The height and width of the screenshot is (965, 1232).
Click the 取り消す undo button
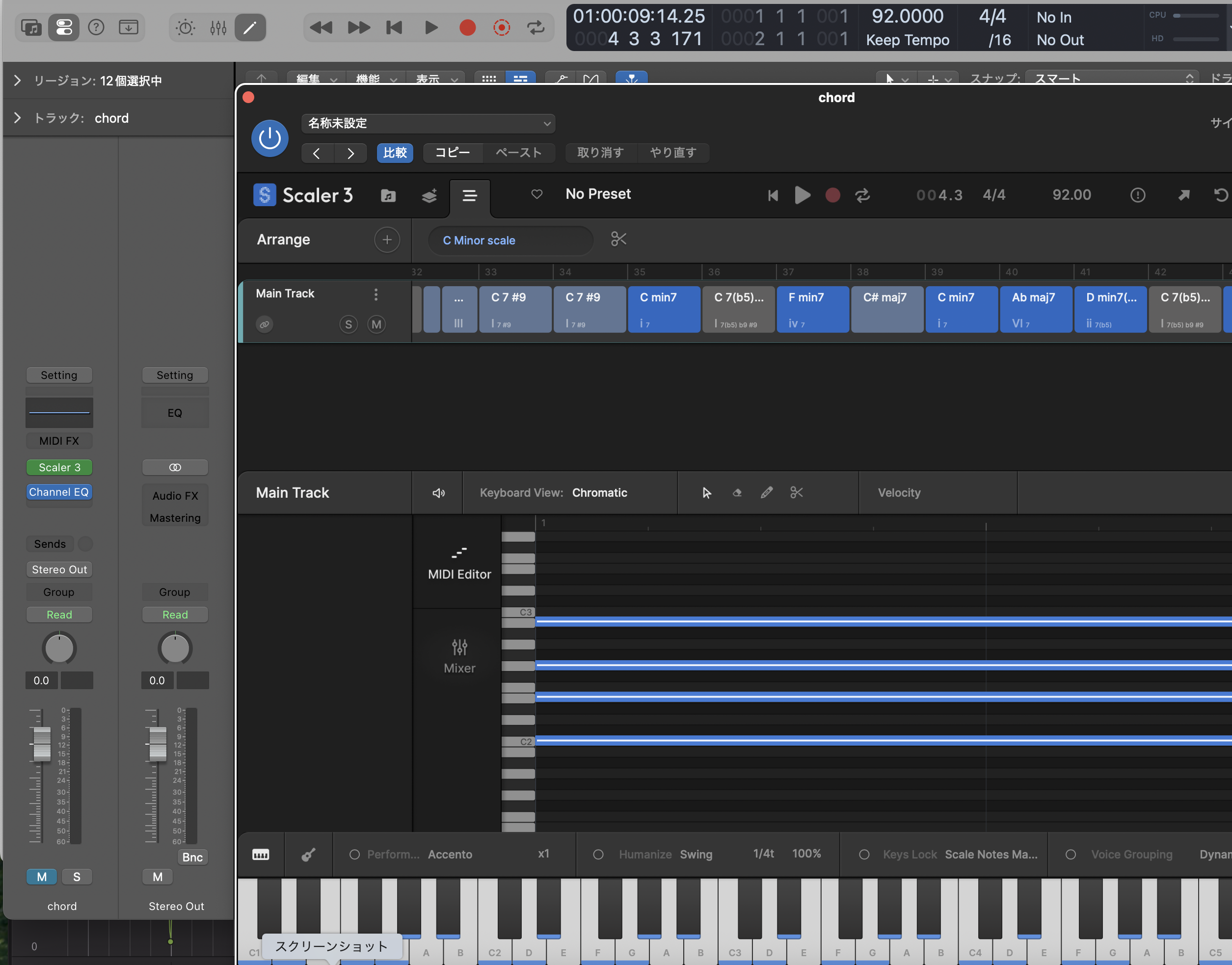point(600,153)
